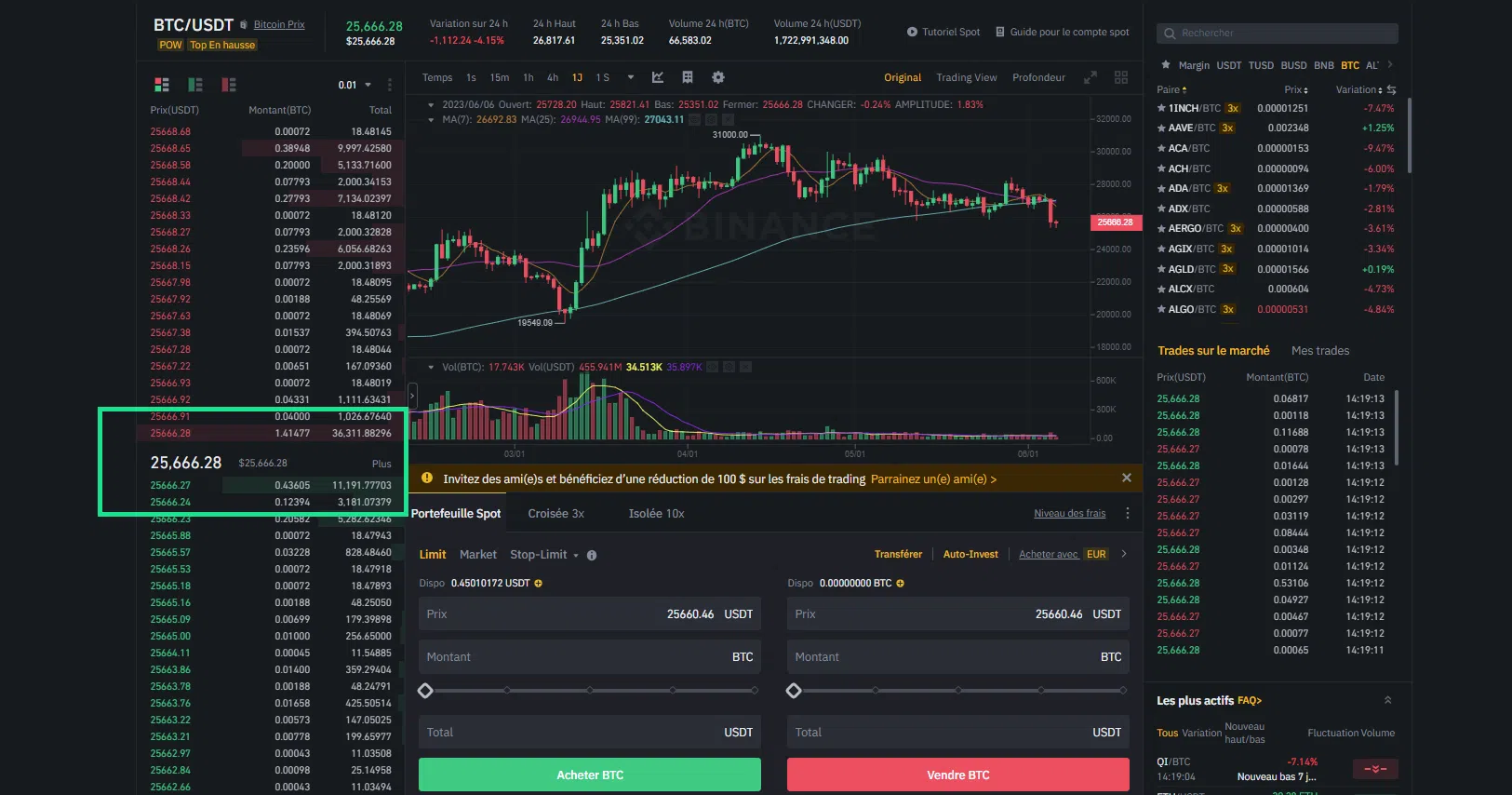Switch chart to Trading View
1512x795 pixels.
(967, 77)
